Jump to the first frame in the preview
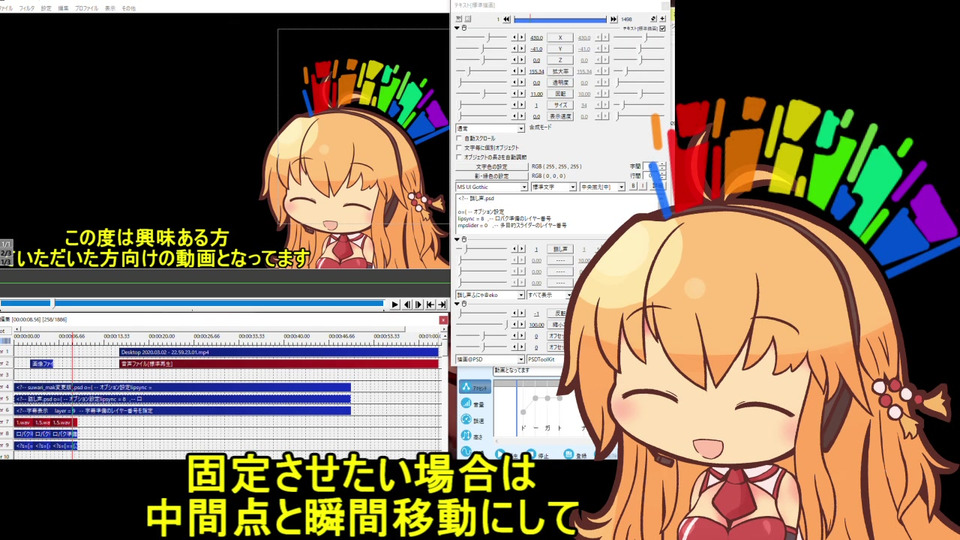 [x=430, y=304]
